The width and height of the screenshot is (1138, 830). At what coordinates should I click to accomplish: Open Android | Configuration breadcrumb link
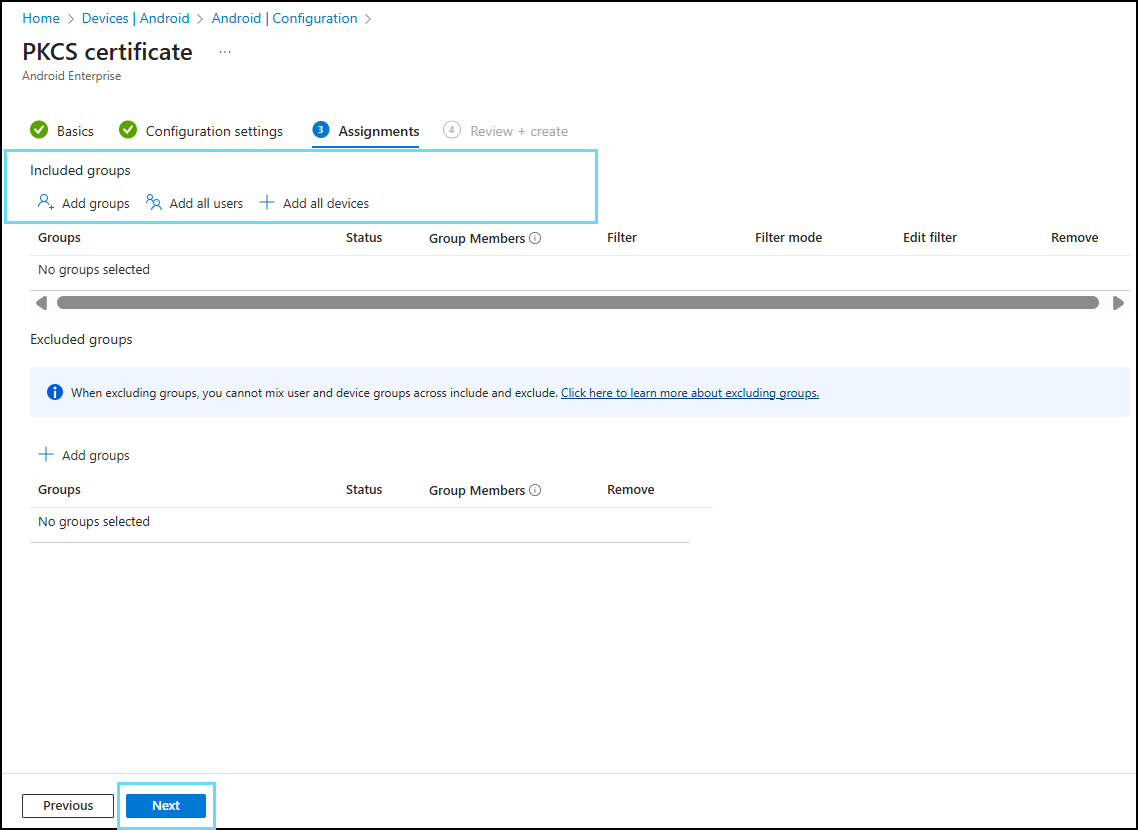tap(284, 18)
